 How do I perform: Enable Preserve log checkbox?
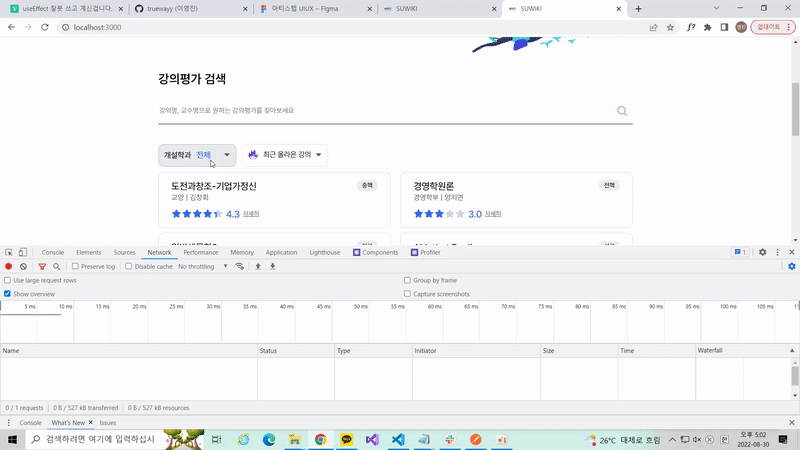tap(75, 266)
